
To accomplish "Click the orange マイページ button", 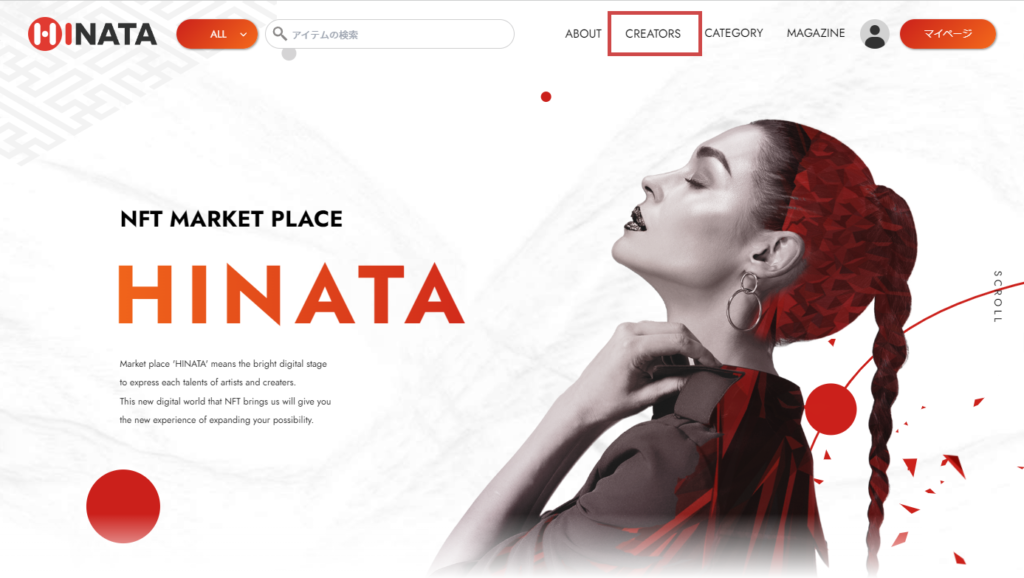I will tap(948, 34).
